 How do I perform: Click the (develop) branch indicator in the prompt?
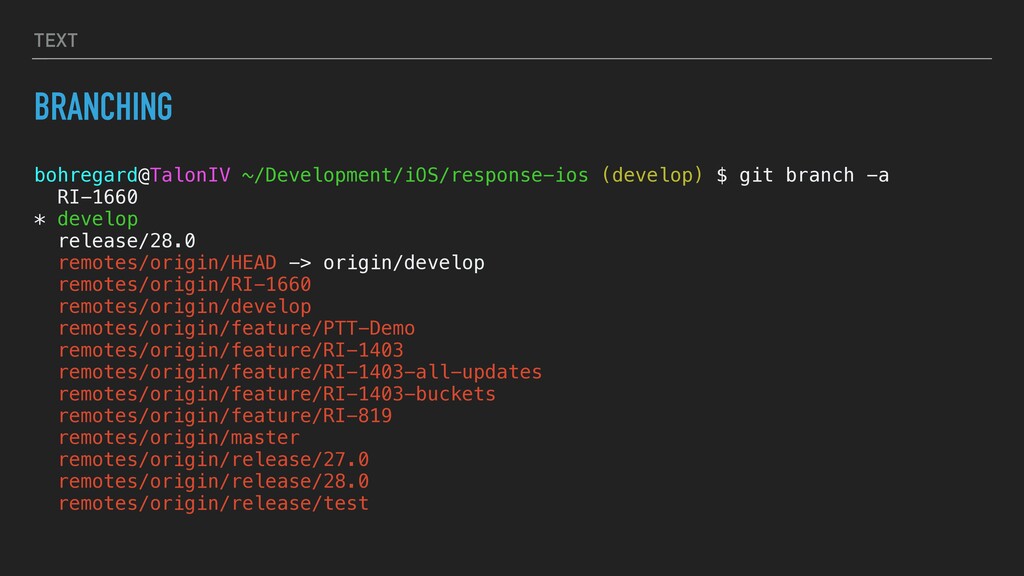pyautogui.click(x=651, y=176)
